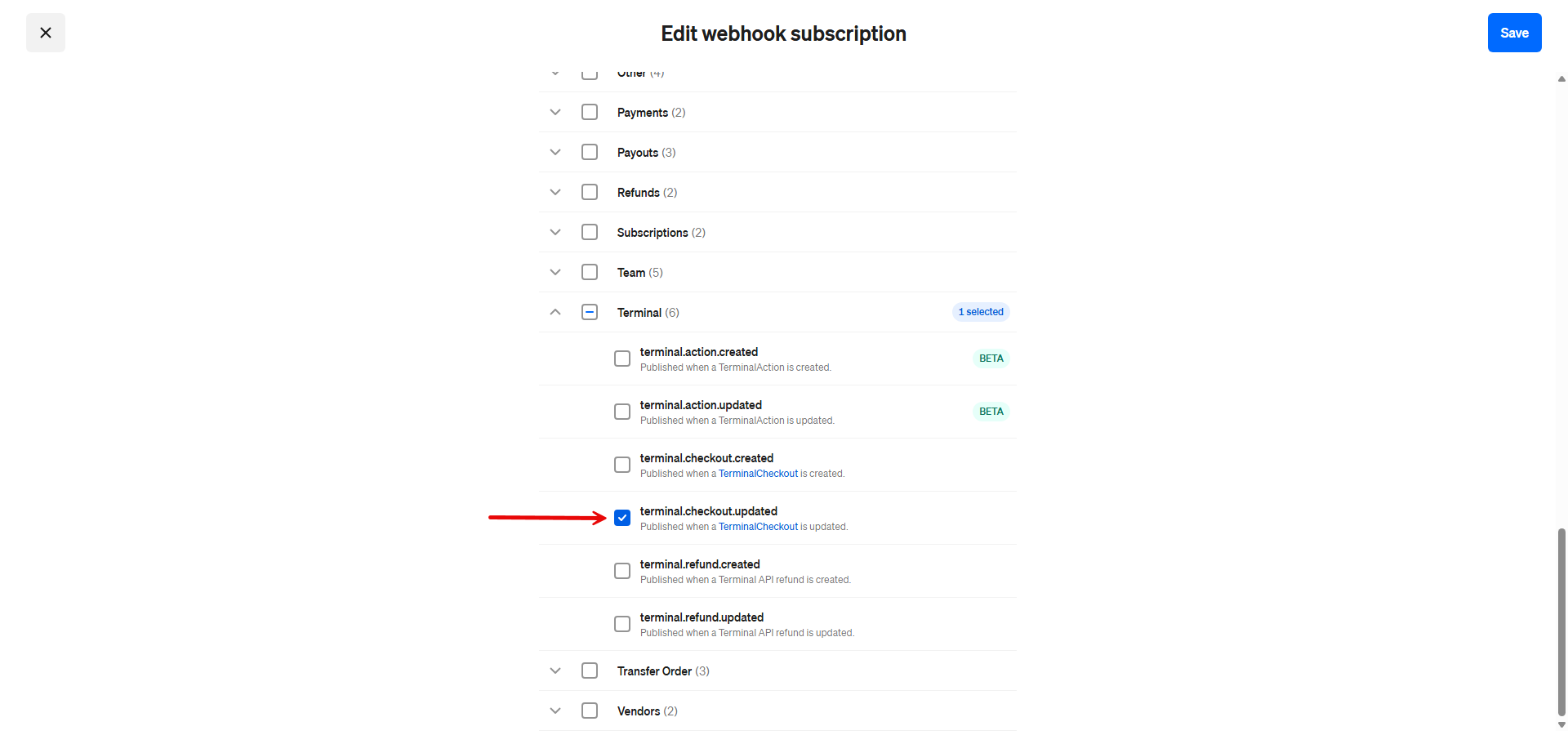This screenshot has width=1568, height=744.
Task: Expand the Transfer Order chevron
Action: [x=555, y=670]
